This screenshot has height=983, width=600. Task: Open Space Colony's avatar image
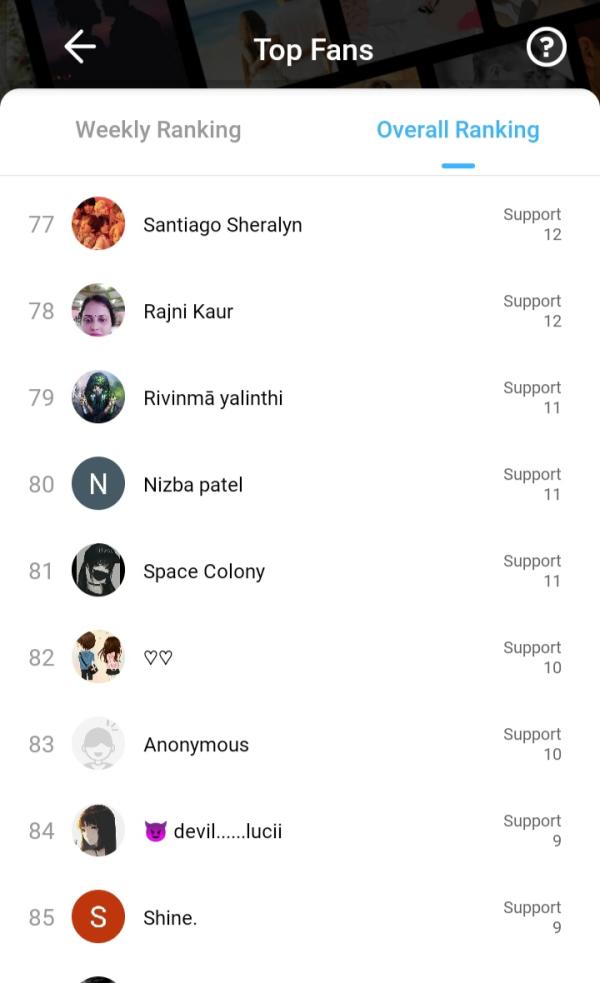(98, 571)
